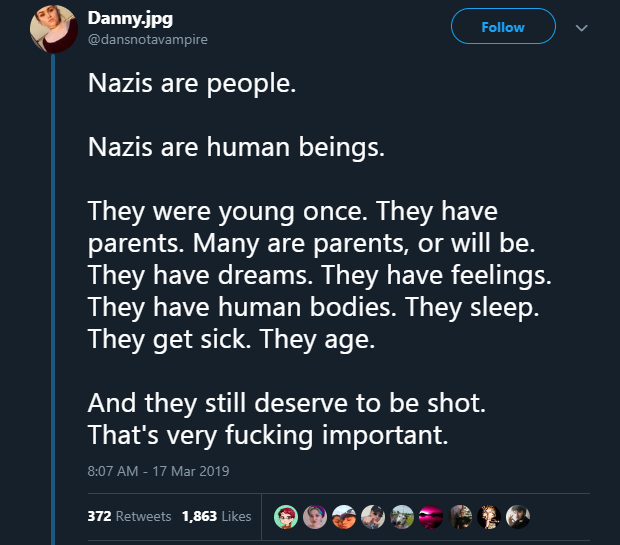The height and width of the screenshot is (545, 620).
Task: Open the Danny.jpg display name link
Action: click(129, 18)
